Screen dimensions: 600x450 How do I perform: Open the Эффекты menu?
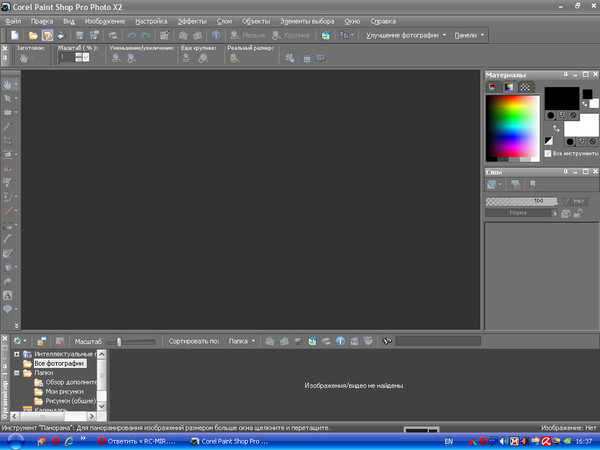pos(192,21)
